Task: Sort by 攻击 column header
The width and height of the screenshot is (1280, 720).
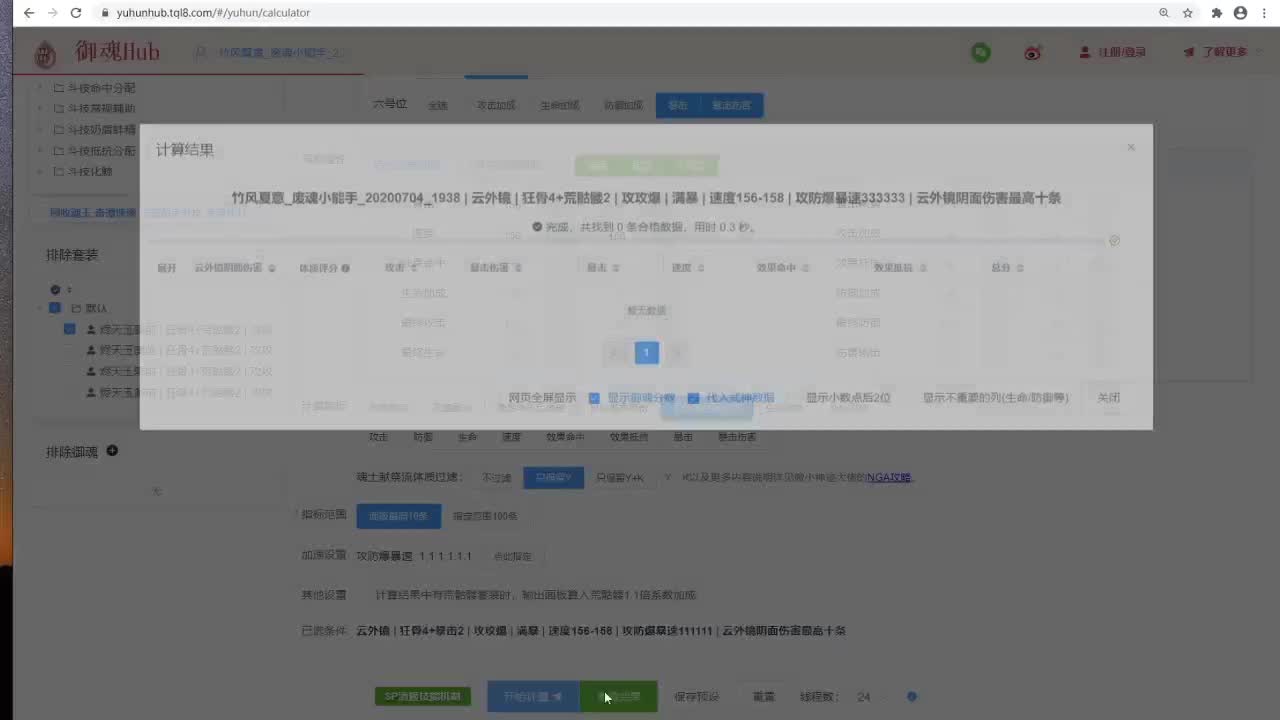Action: [400, 268]
